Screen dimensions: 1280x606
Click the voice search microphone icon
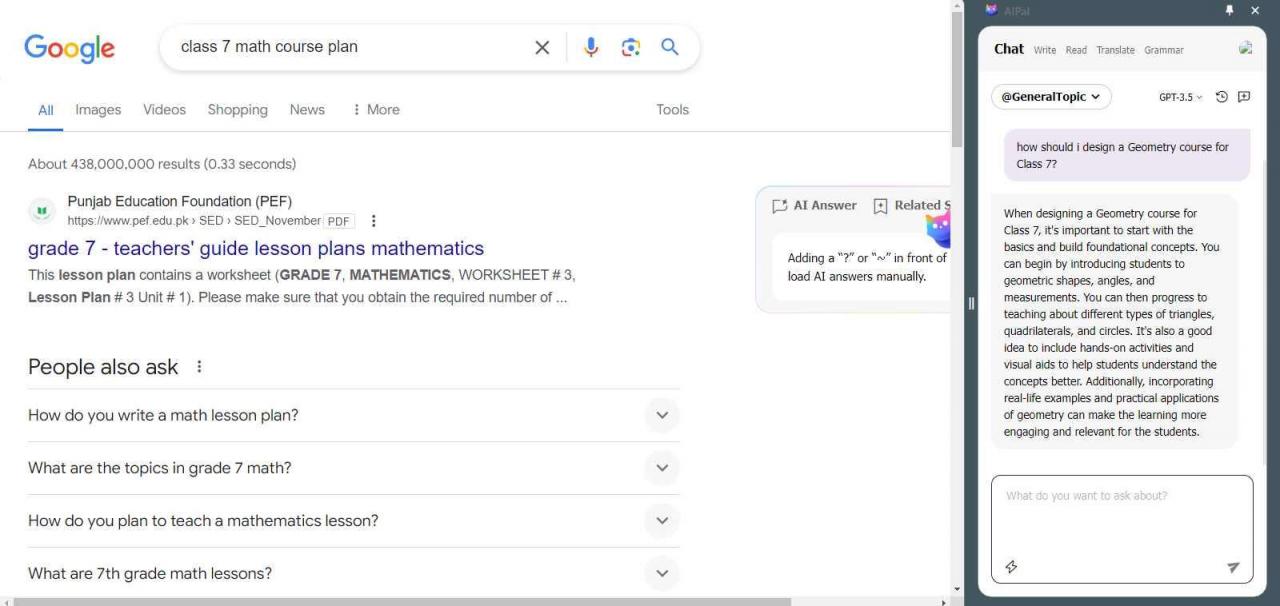(x=591, y=47)
